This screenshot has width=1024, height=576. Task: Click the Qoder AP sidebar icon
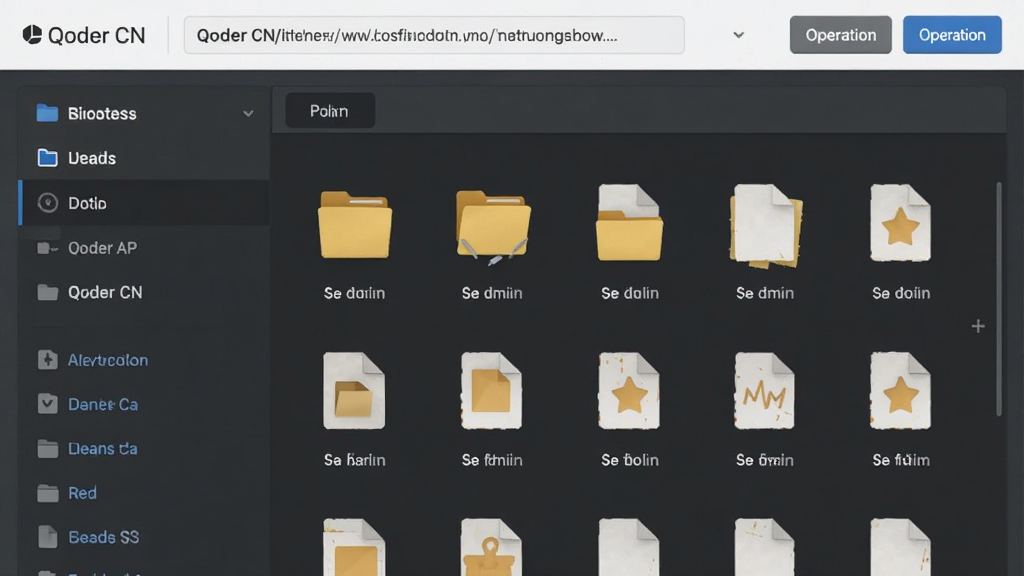tap(47, 248)
